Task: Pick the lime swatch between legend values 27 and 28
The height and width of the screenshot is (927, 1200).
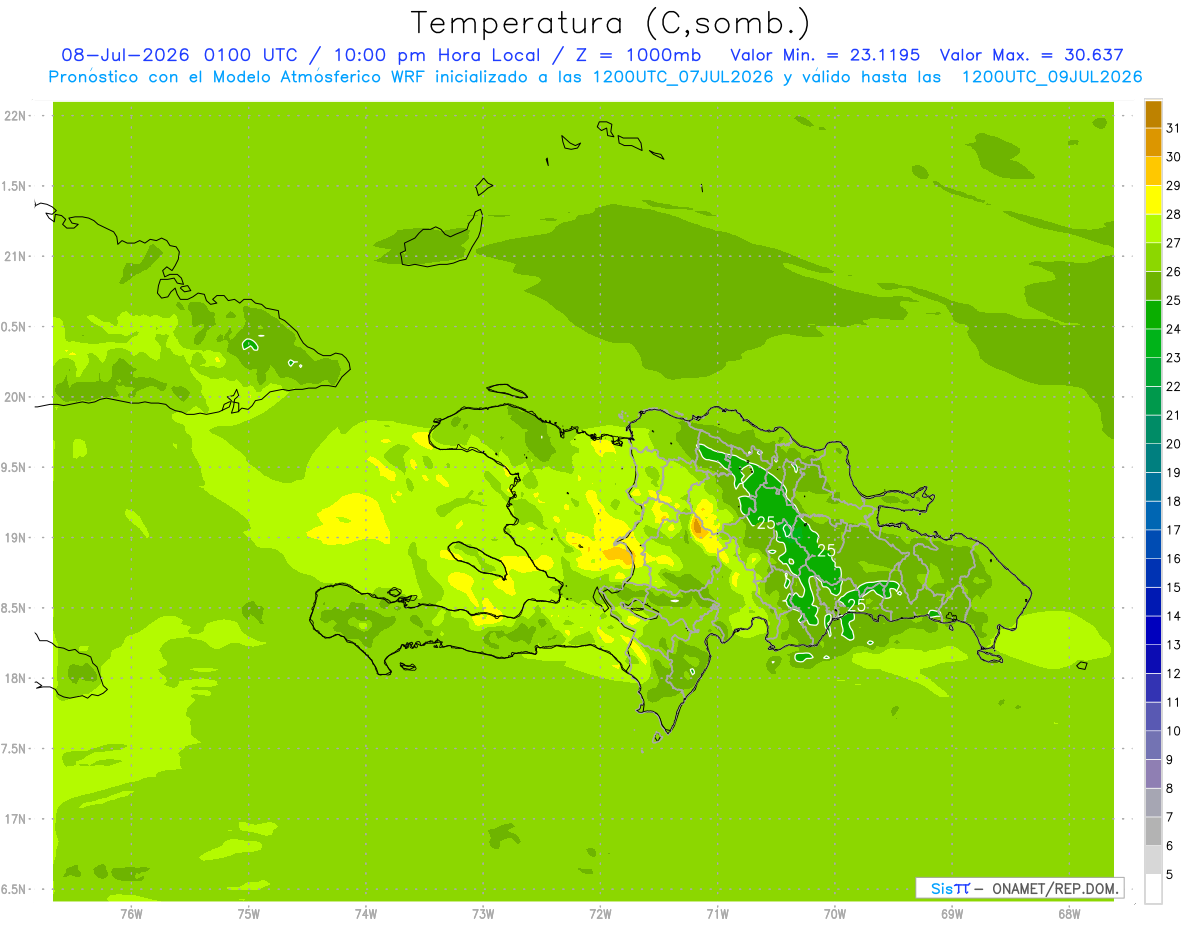Action: pos(1153,228)
